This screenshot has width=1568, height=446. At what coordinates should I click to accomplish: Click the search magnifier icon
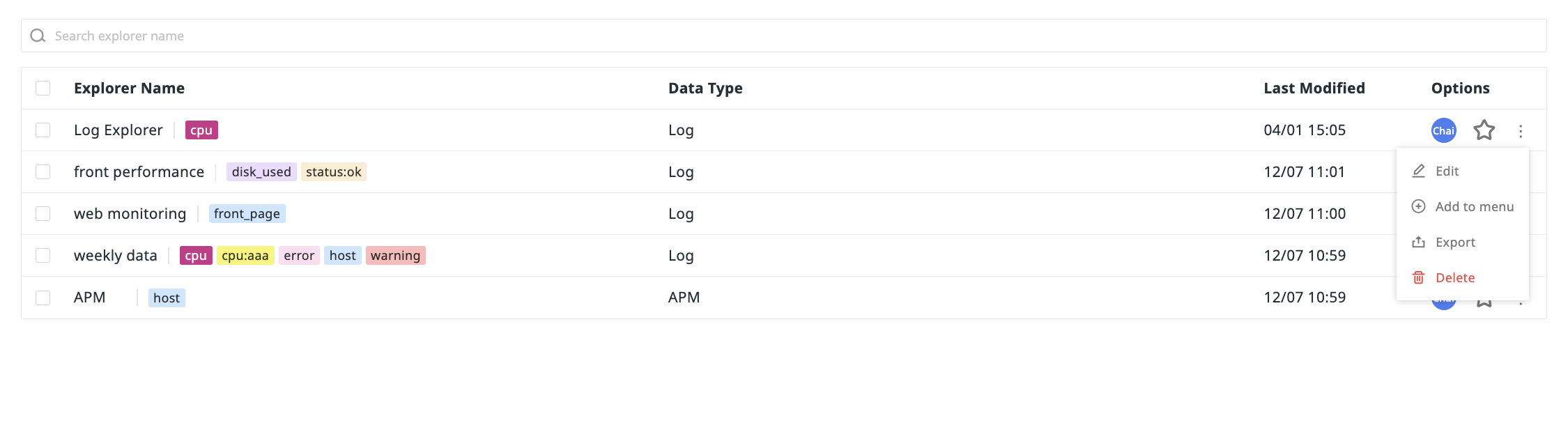(x=38, y=36)
